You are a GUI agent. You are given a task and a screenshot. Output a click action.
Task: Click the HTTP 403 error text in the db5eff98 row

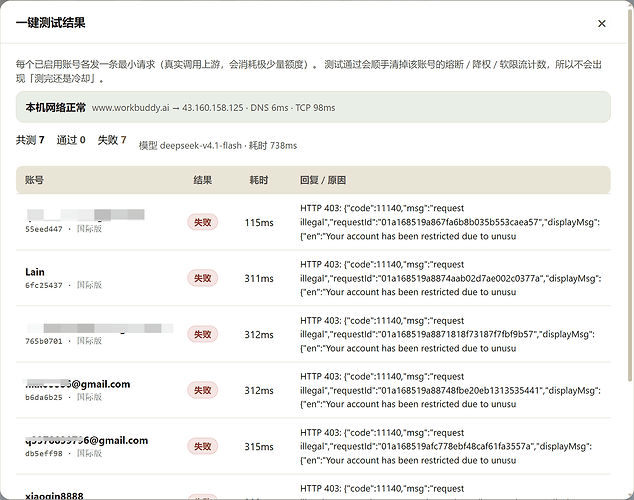click(446, 446)
